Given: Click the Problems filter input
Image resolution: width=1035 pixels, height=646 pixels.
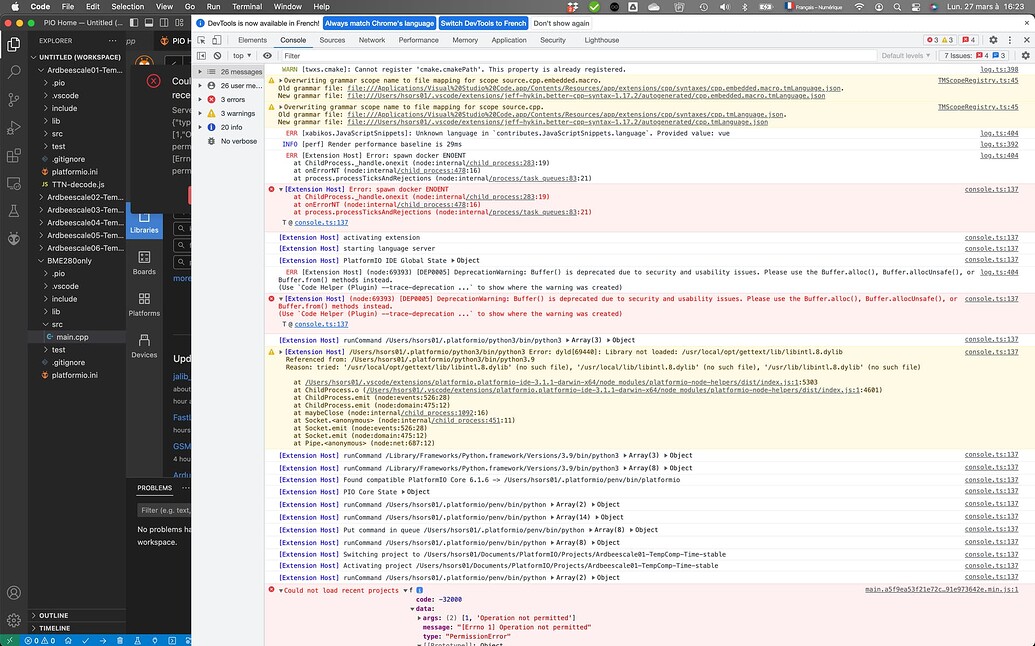Looking at the screenshot, I should [164, 510].
